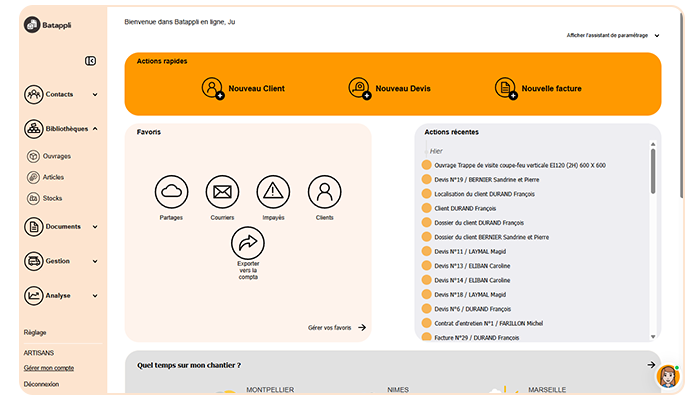The image size is (700, 400).
Task: Open the Impayés warning favorite
Action: tap(273, 192)
